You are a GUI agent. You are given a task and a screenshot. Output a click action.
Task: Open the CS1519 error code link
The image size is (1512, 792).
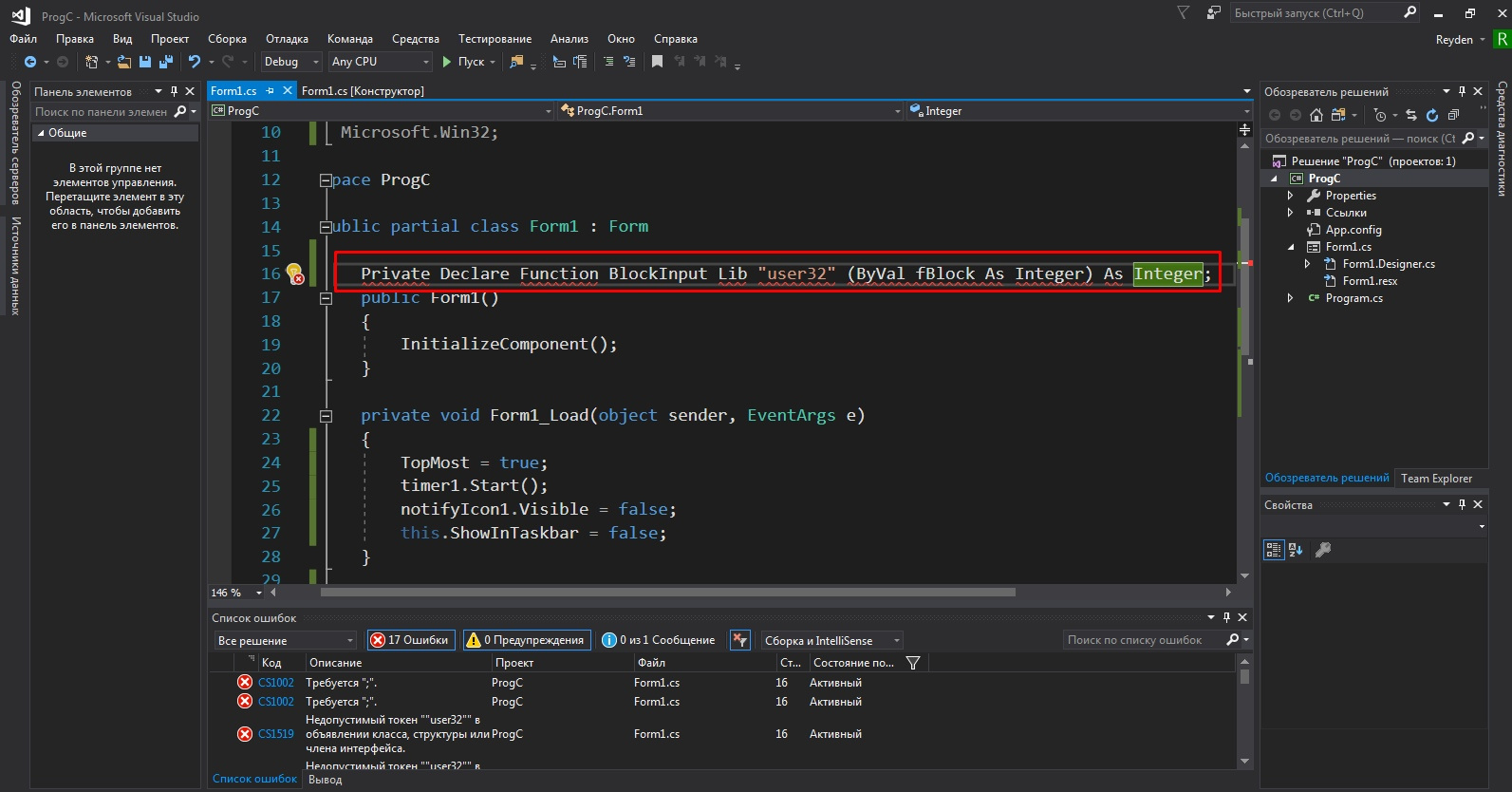coord(276,734)
